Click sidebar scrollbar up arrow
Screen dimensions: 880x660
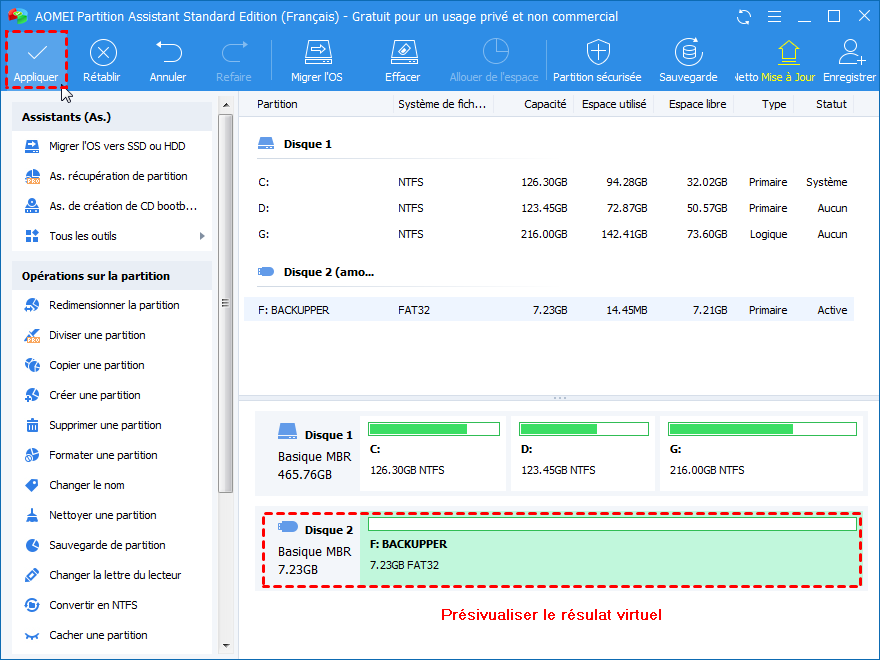[x=226, y=105]
